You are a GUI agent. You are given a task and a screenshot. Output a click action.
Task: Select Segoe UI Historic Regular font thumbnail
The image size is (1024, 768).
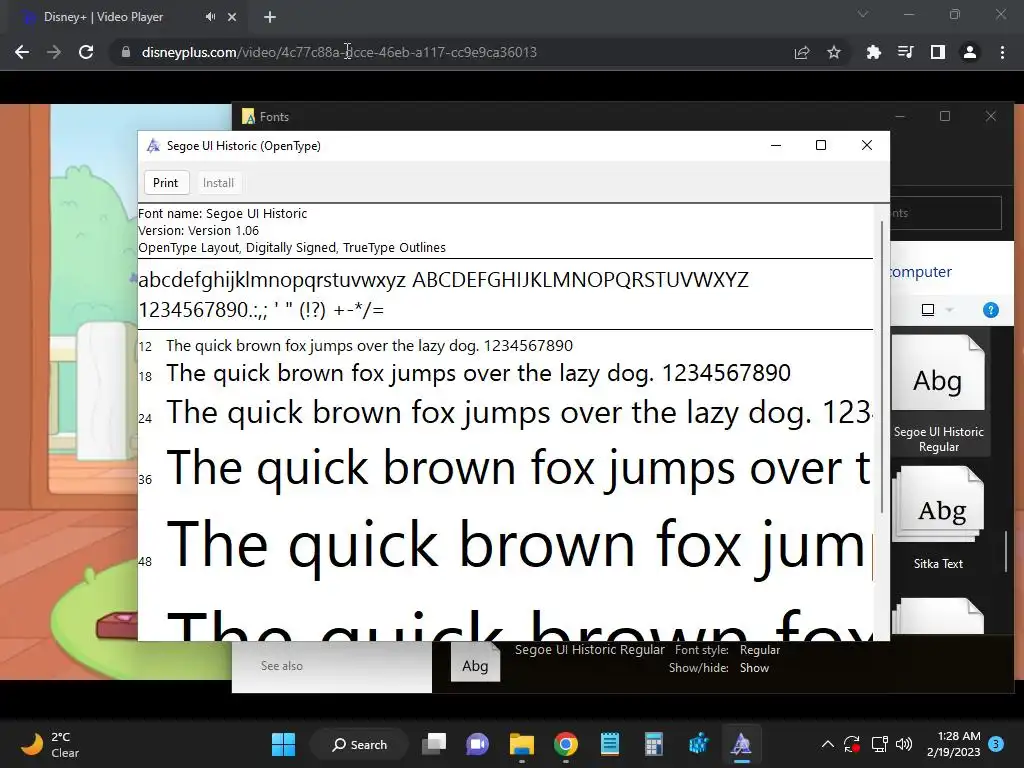tap(939, 394)
